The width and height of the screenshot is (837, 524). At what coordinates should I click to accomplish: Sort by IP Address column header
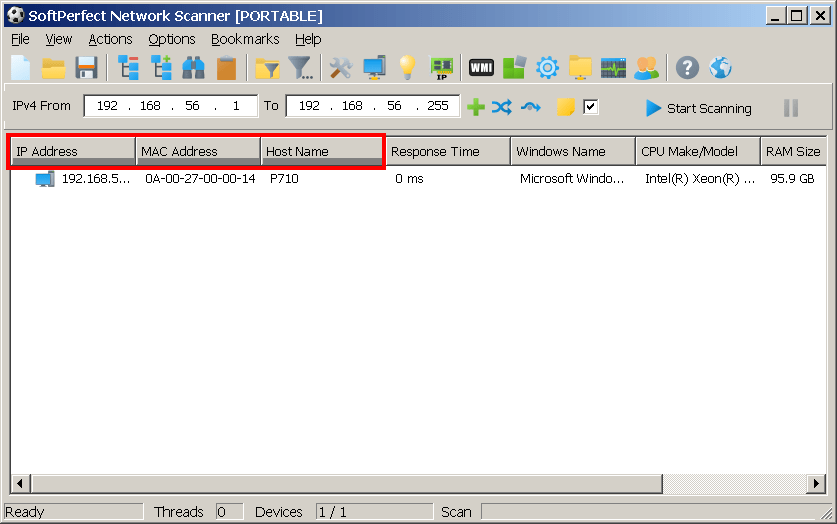(x=74, y=152)
